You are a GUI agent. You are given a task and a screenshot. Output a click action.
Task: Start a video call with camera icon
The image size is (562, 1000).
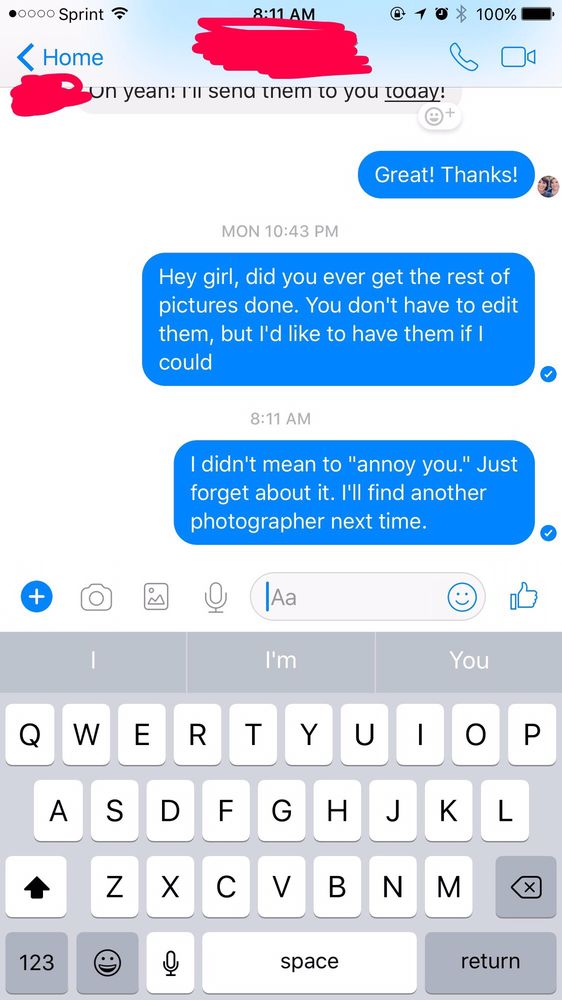tap(518, 57)
